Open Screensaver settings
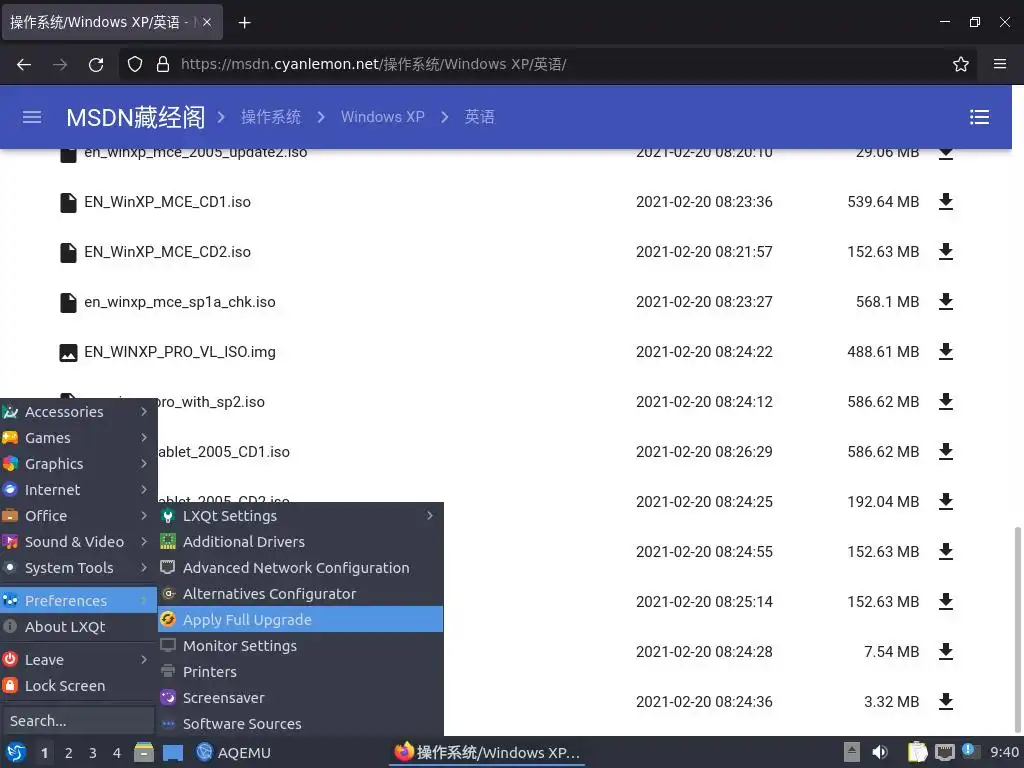Screen dimensions: 1024x768 pos(300,697)
